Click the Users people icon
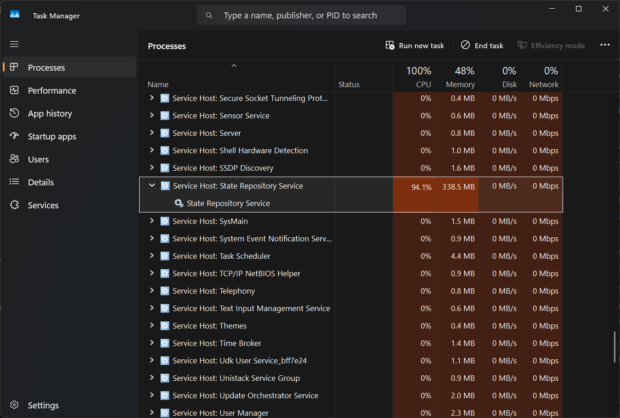This screenshot has height=418, width=620. pos(14,159)
